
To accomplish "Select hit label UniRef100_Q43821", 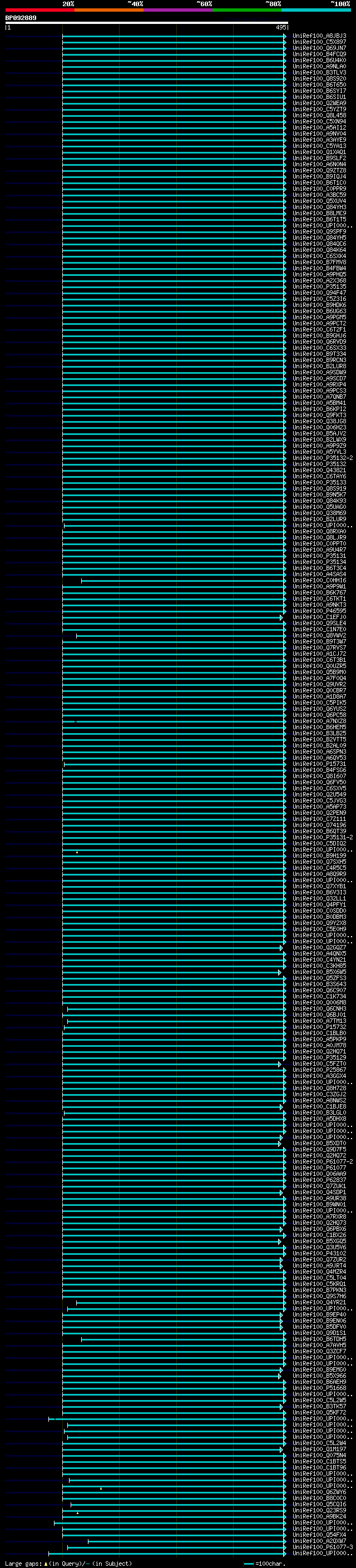I will tap(319, 471).
